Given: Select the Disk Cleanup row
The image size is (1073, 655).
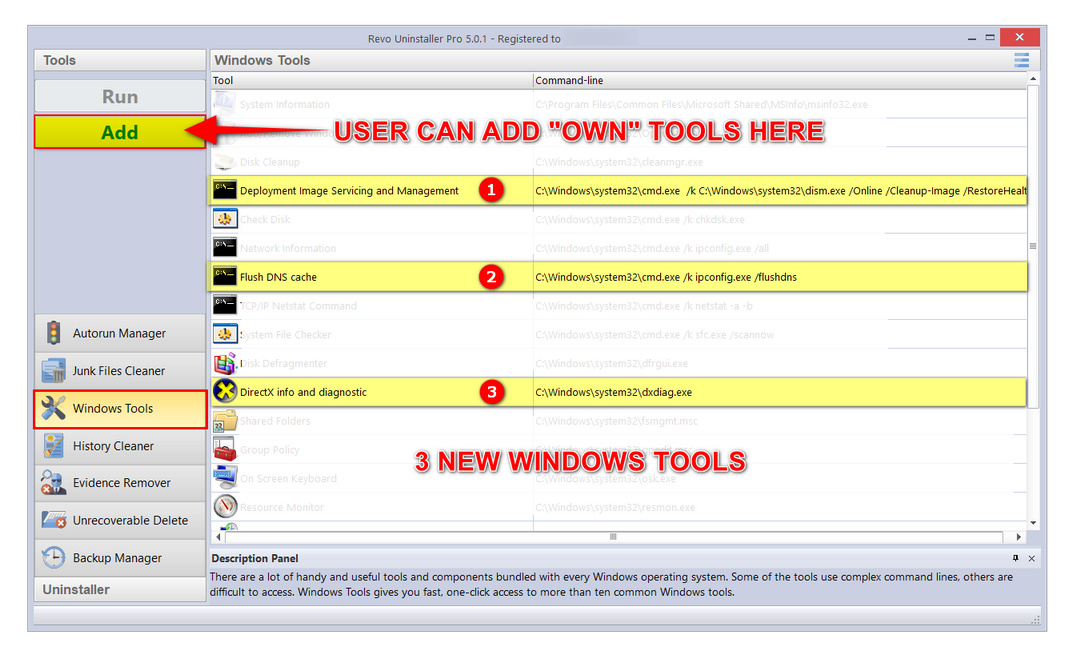Looking at the screenshot, I should [x=617, y=162].
